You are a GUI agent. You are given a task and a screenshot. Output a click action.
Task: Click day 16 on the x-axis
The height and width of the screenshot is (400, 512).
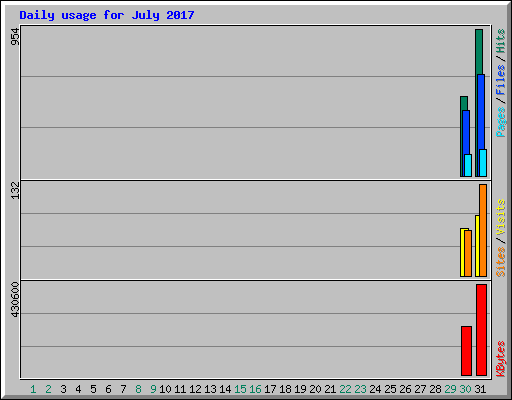255,389
